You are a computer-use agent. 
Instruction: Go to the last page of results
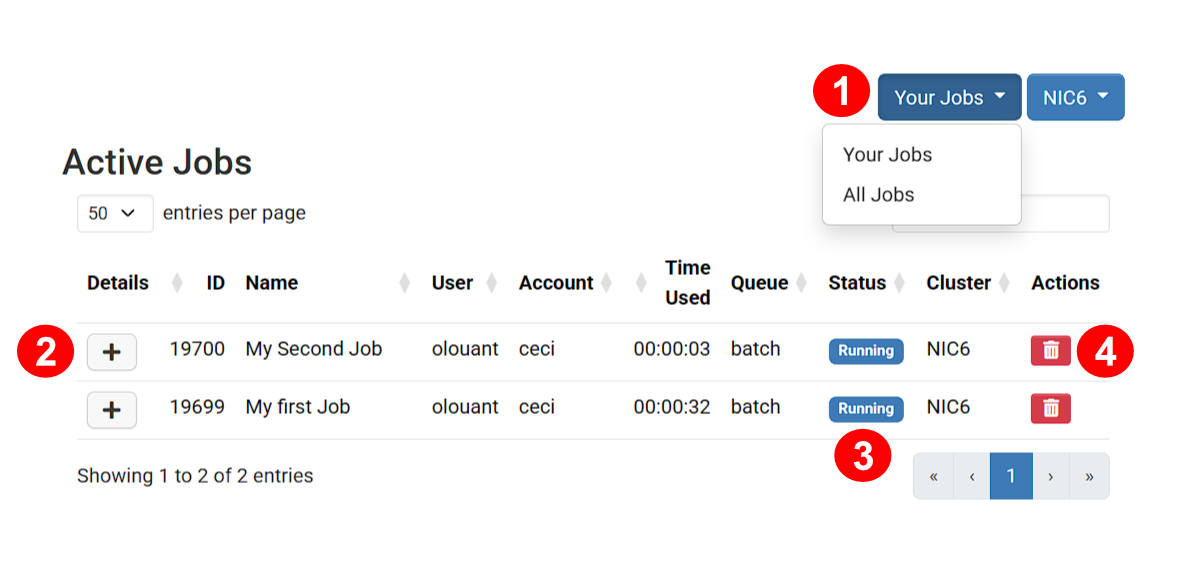(x=1089, y=476)
